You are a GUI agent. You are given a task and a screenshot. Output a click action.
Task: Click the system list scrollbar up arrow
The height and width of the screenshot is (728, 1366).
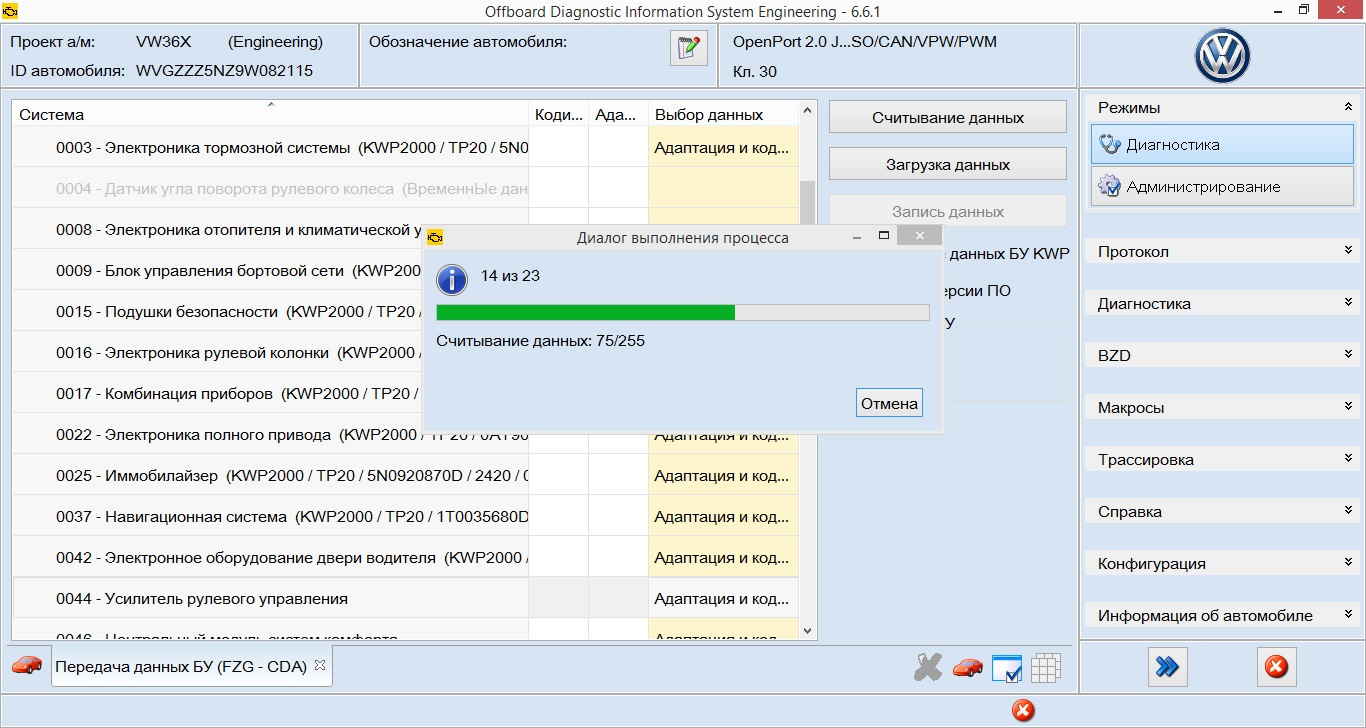(x=807, y=113)
